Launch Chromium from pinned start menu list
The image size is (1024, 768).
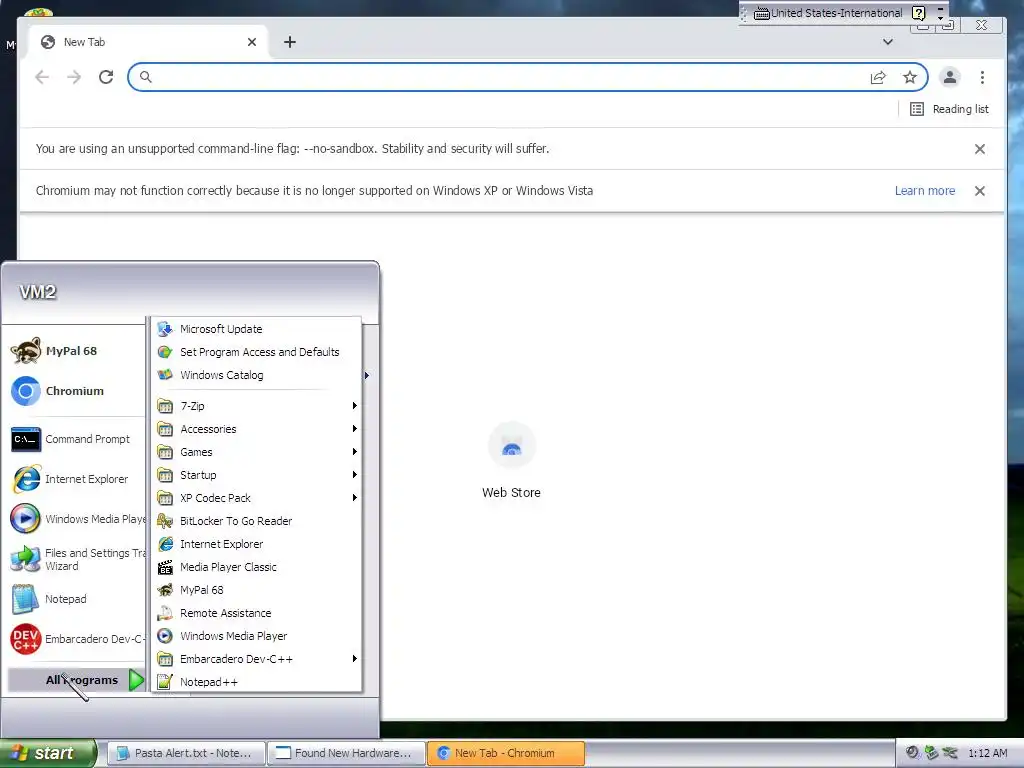(72, 391)
